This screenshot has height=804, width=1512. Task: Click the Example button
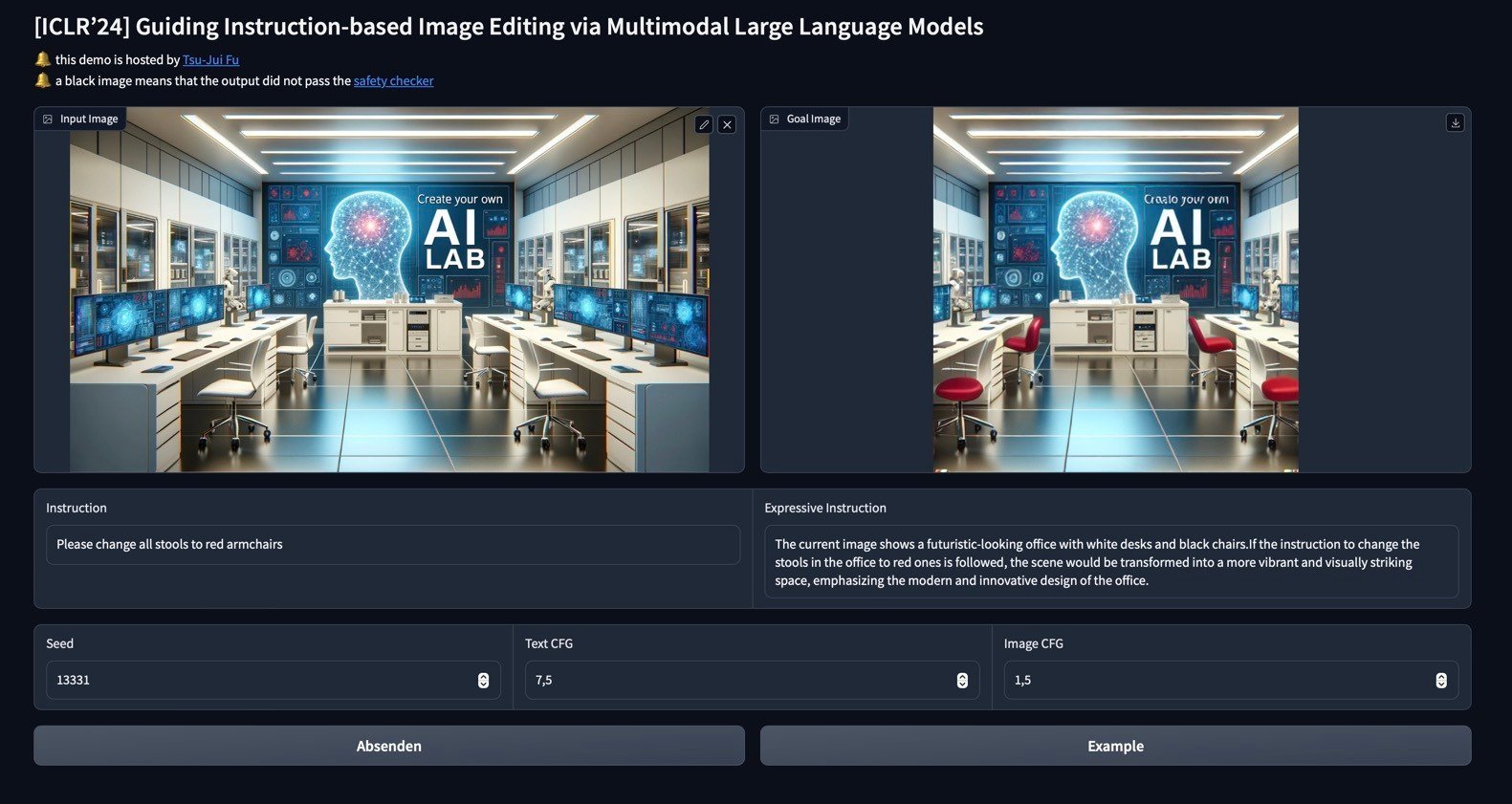click(1115, 746)
